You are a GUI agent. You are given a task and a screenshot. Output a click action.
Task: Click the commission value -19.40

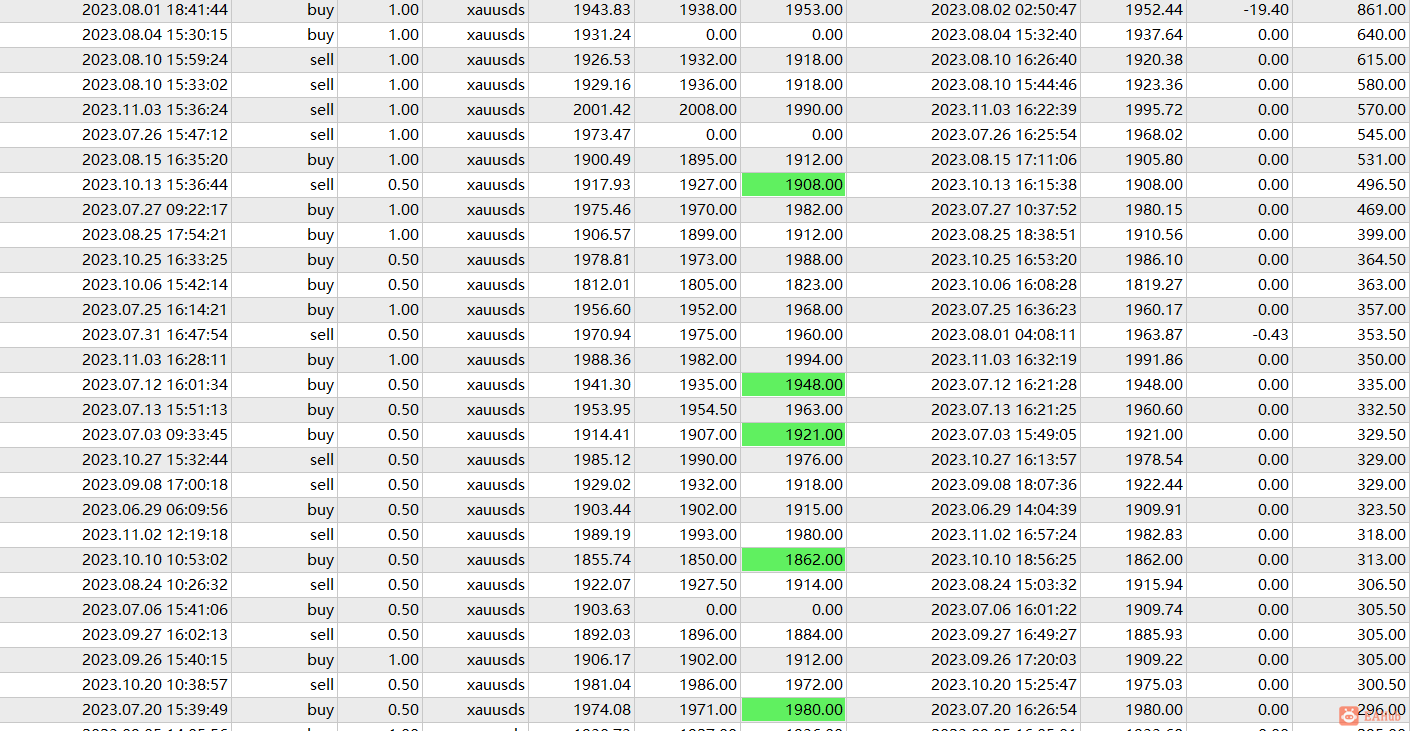pos(1265,10)
